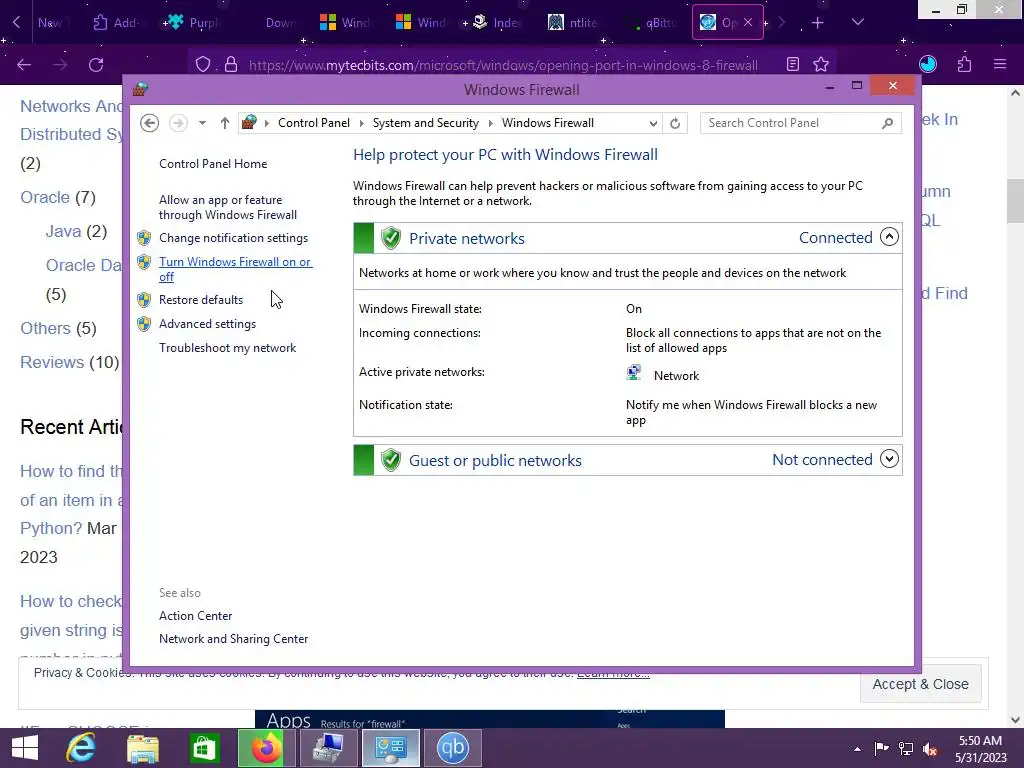Open the Firefox hamburger menu
The image size is (1024, 768).
(1000, 64)
